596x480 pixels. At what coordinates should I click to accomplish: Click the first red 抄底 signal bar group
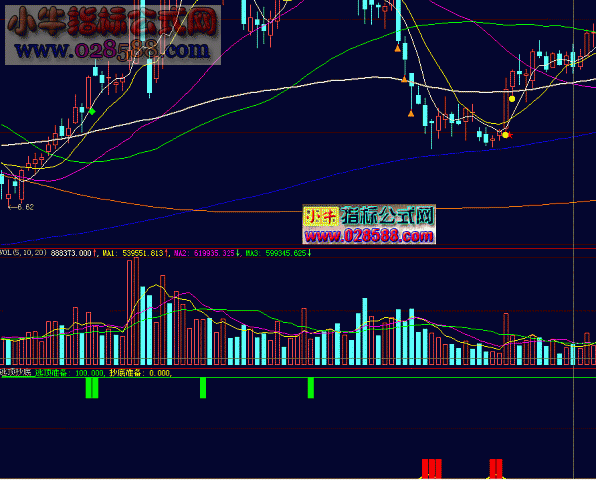click(432, 469)
